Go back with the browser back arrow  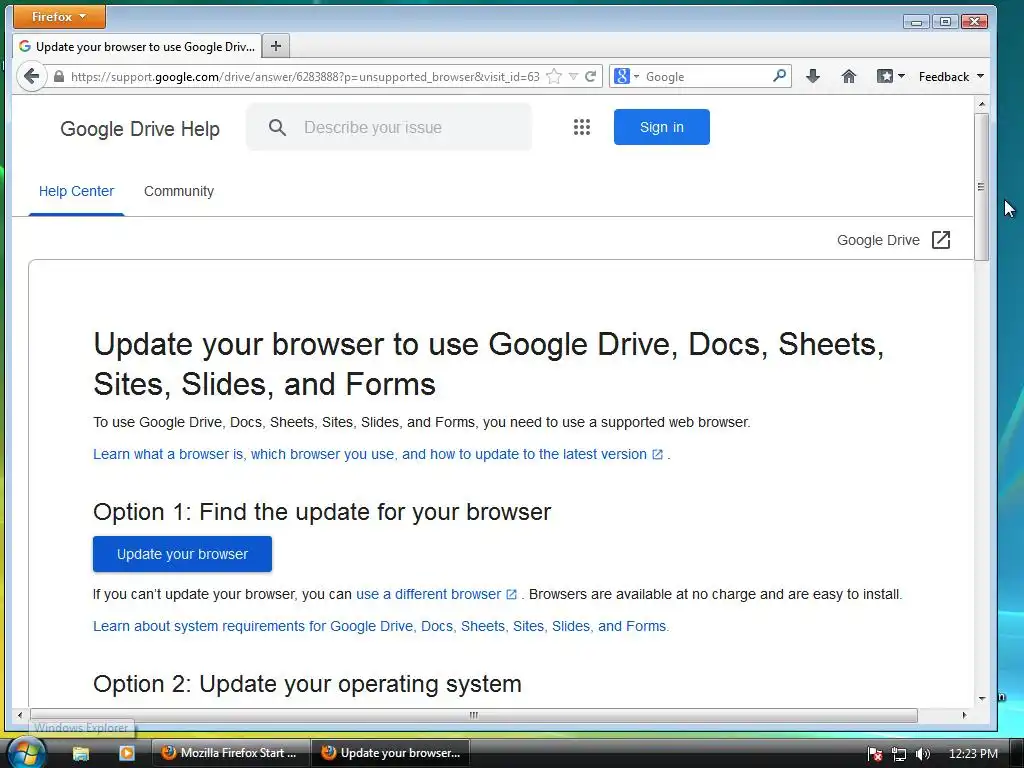pyautogui.click(x=31, y=76)
